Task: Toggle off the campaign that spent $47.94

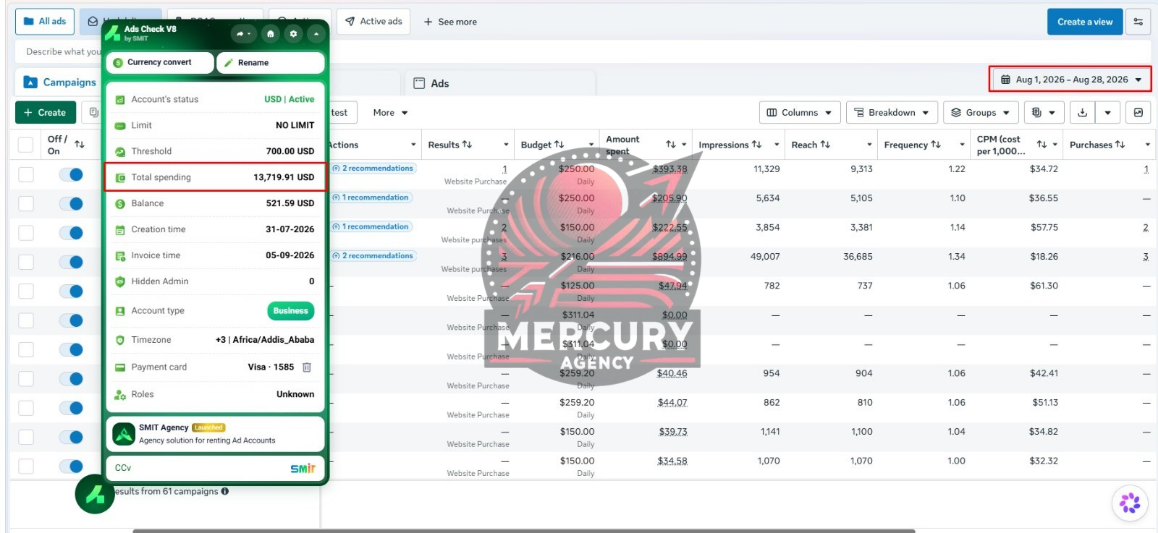Action: (x=71, y=291)
